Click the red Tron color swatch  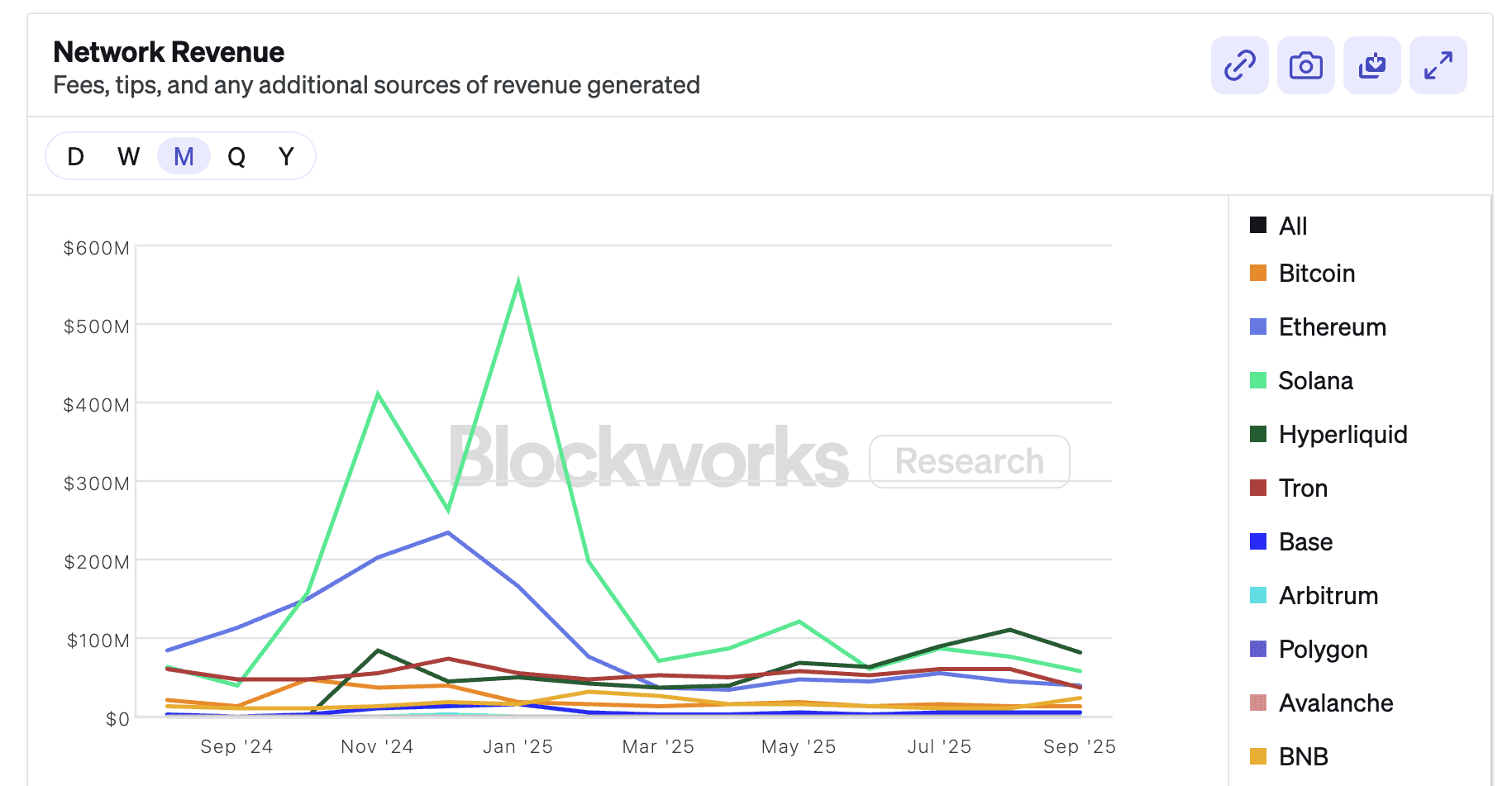pos(1258,488)
